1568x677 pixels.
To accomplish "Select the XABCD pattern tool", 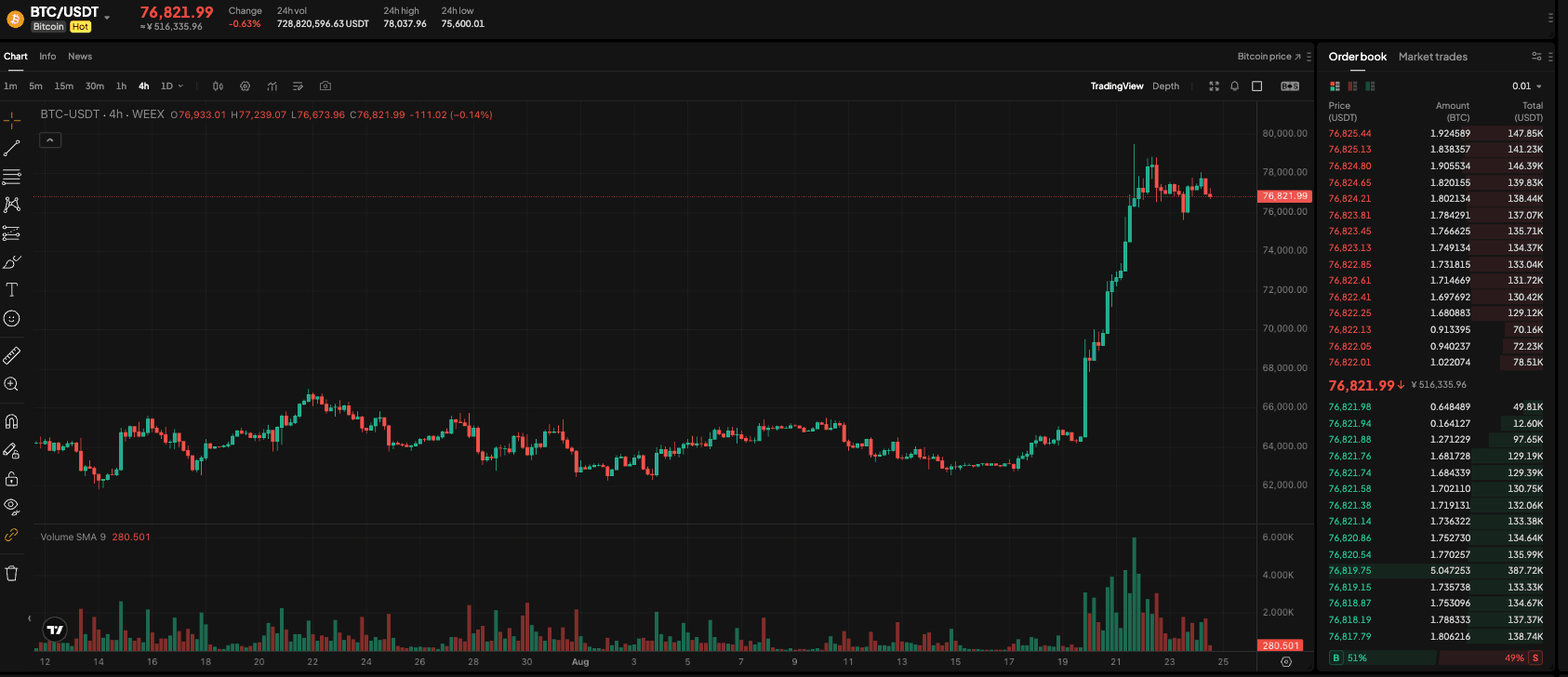I will [x=12, y=205].
